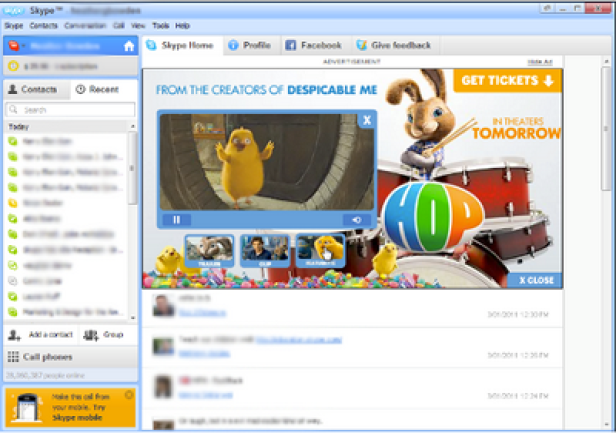
Task: Select the middle clip thumbnail showing a man
Action: [265, 251]
